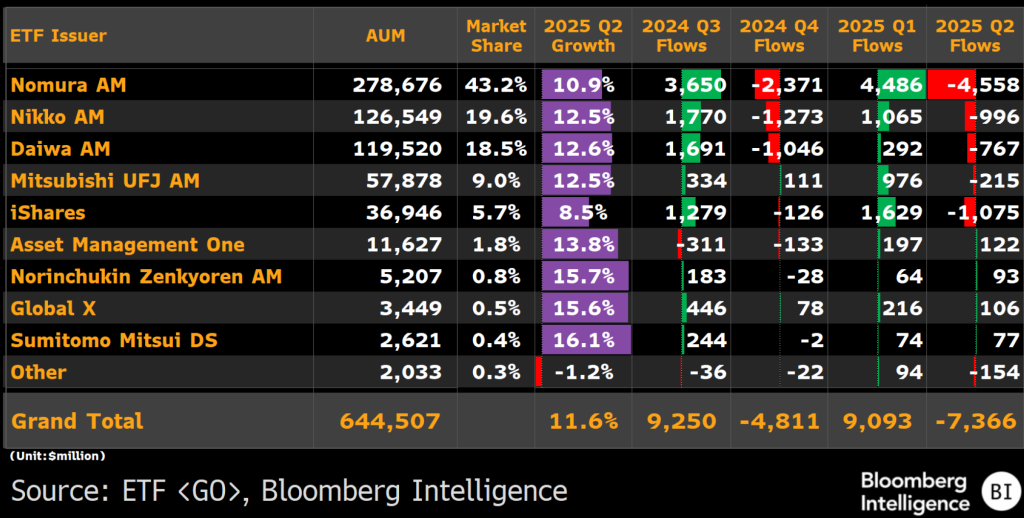Click Global X's 2024 Q3 flow 446

click(x=707, y=308)
